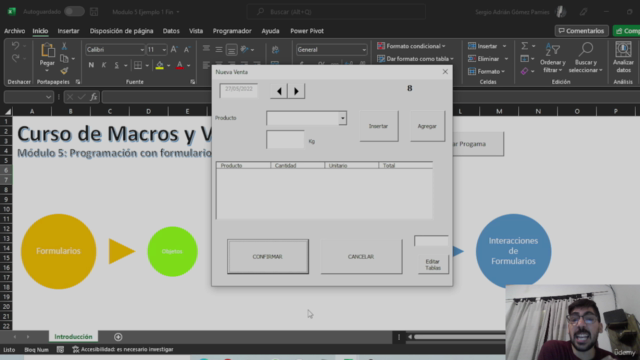Click the macro record status bar icon

click(x=60, y=349)
